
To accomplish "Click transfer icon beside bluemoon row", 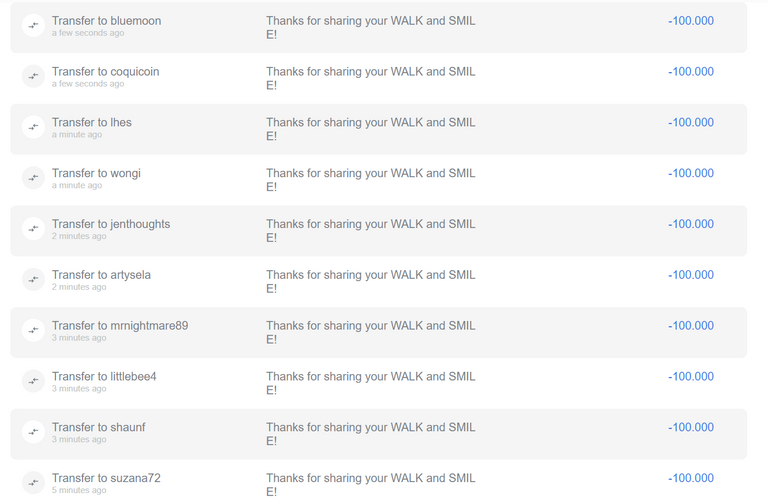I will click(x=33, y=25).
